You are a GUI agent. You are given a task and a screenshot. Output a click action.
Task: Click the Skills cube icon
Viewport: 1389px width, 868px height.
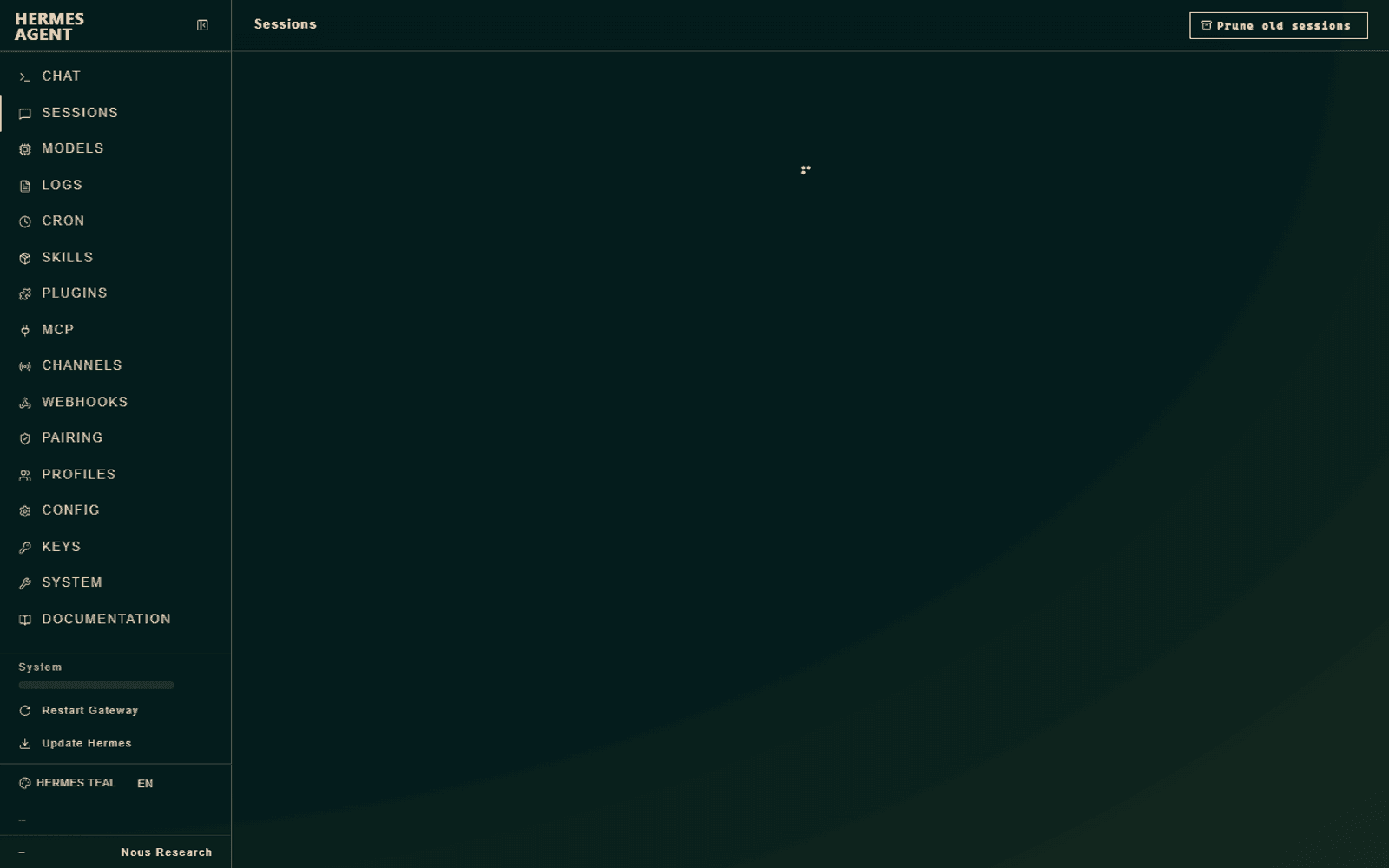pyautogui.click(x=25, y=258)
